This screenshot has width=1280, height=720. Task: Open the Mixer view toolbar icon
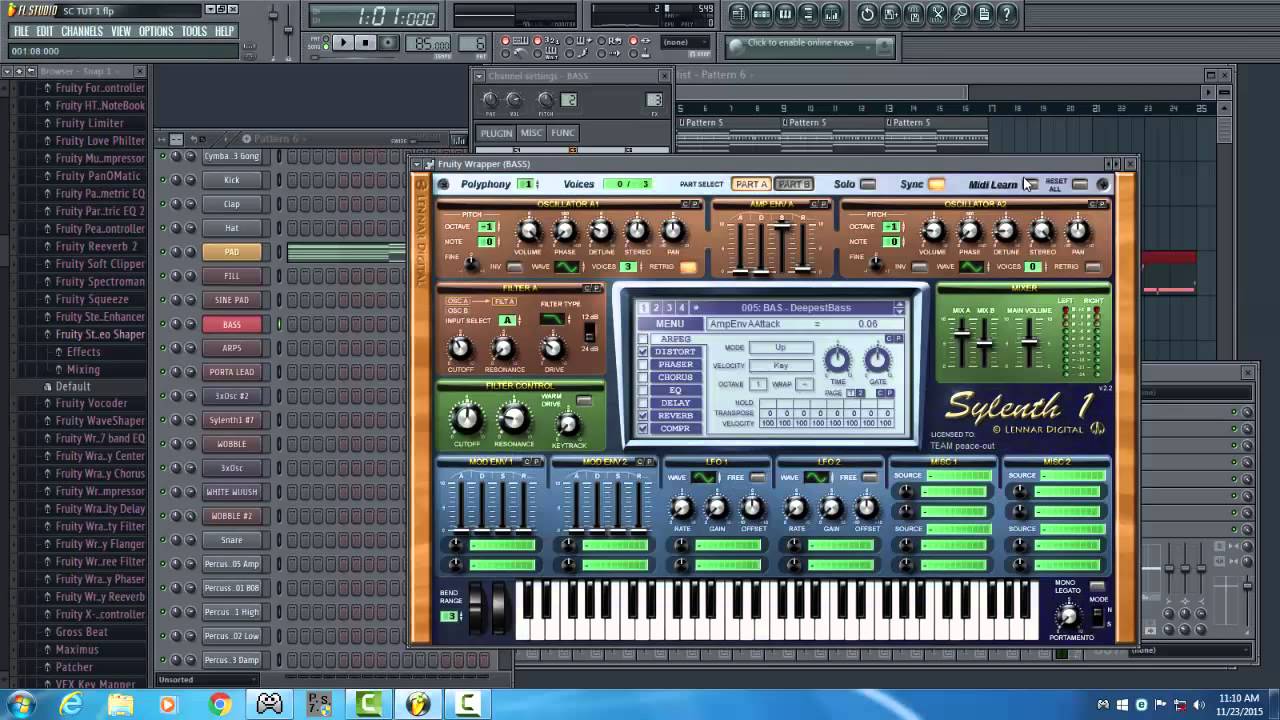833,14
